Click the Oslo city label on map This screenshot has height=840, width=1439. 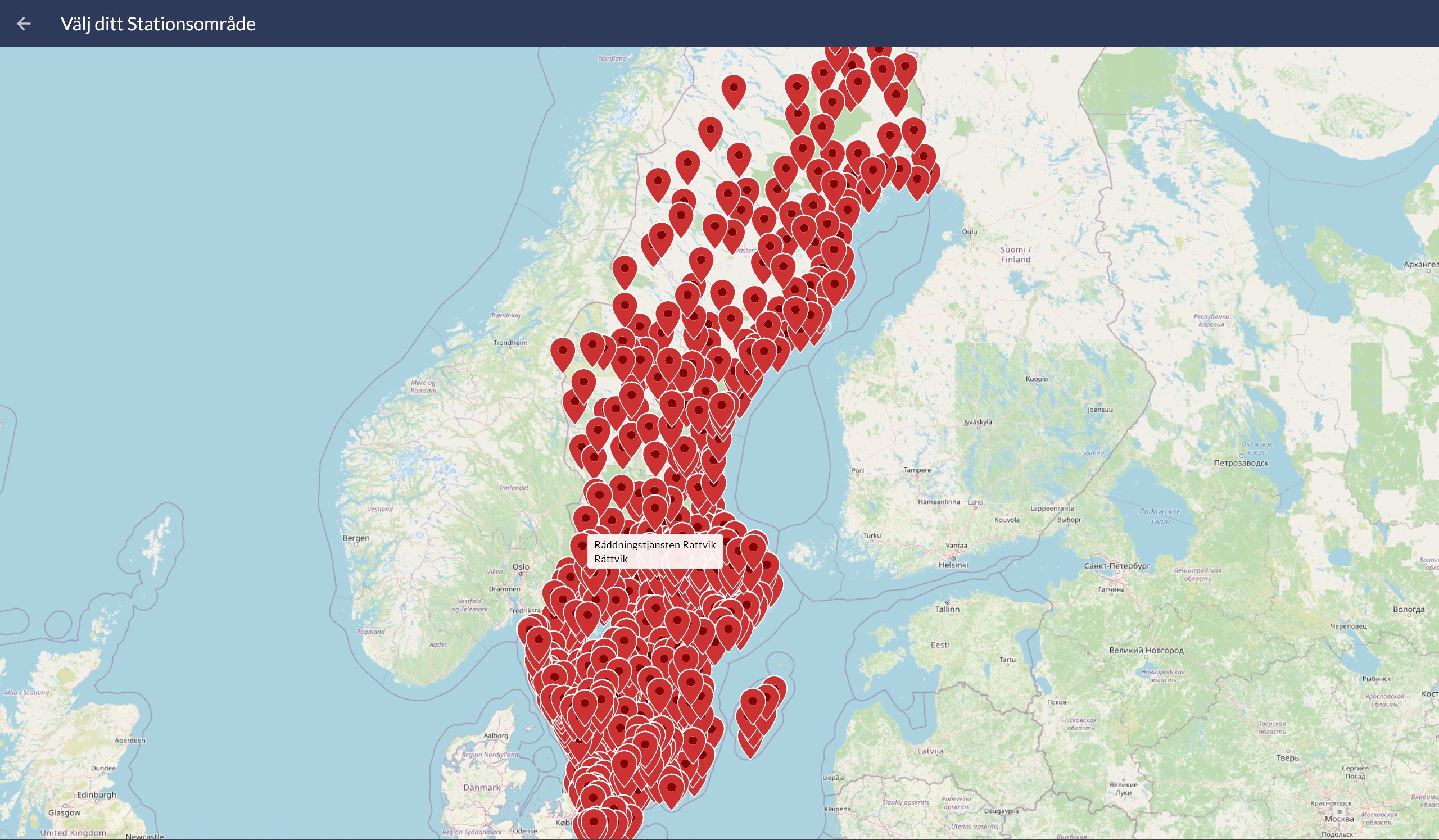[x=521, y=567]
